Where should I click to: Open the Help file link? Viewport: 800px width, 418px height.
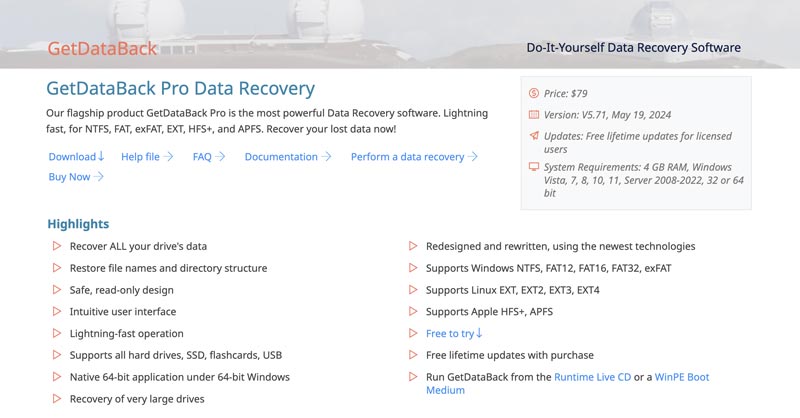[x=147, y=157]
